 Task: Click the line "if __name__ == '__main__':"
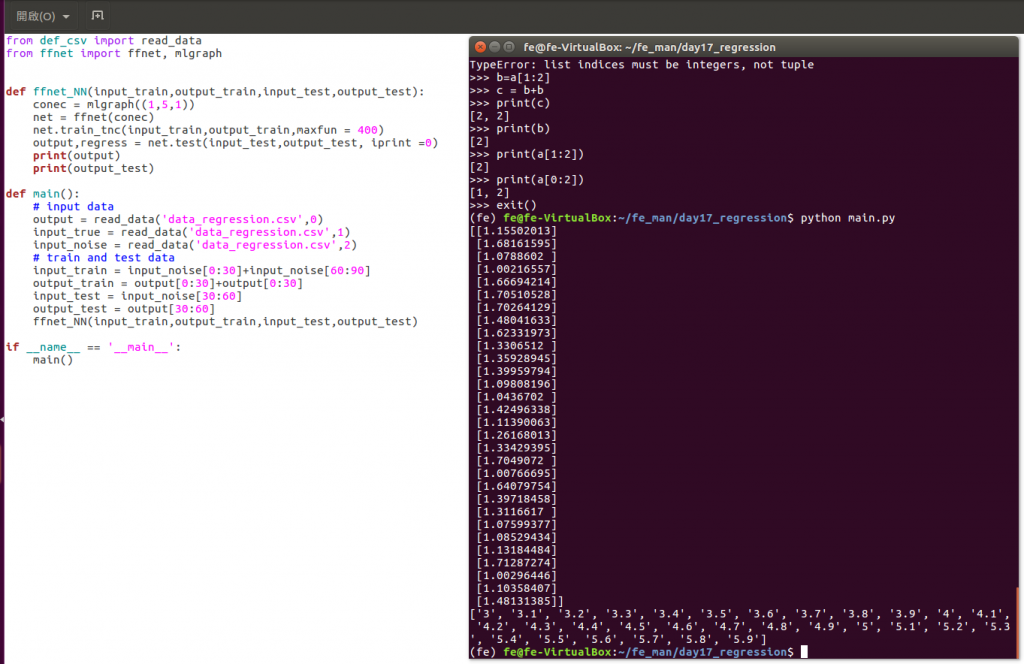click(93, 347)
